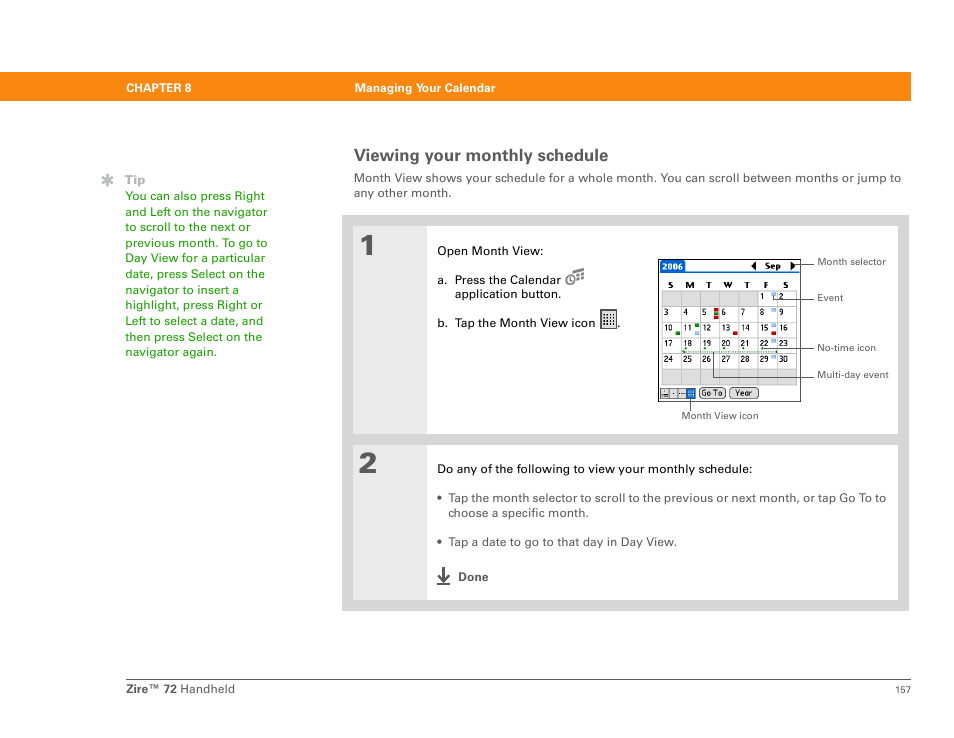The image size is (954, 738).
Task: Click the Month View icon in step b
Action: pyautogui.click(x=608, y=319)
